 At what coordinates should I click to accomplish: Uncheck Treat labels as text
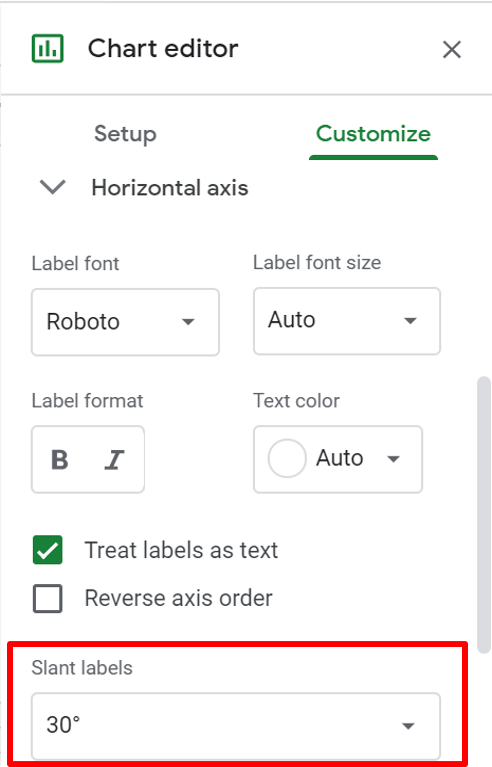point(47,550)
